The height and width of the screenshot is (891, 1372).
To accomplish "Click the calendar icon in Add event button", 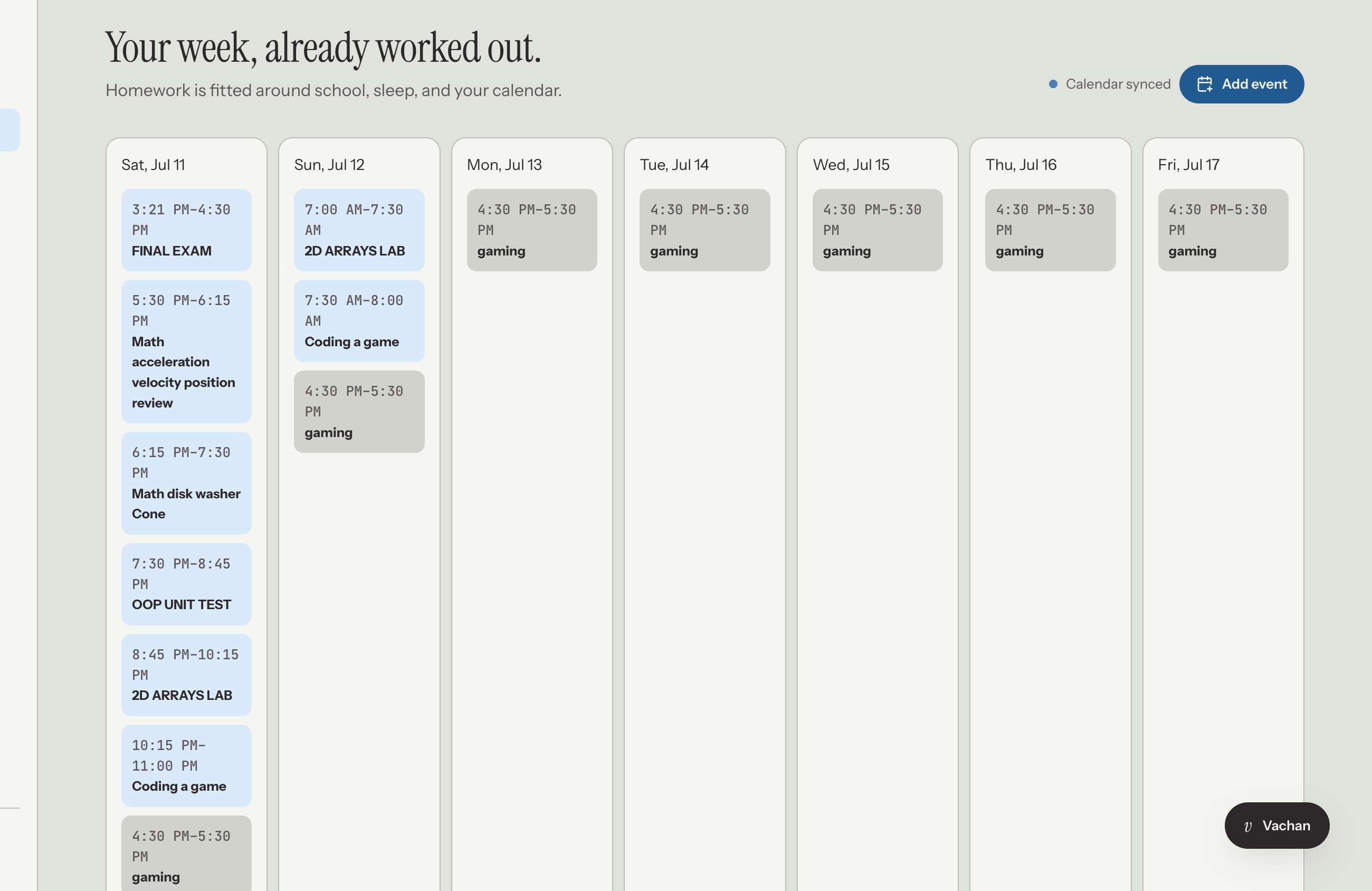I will 1204,84.
